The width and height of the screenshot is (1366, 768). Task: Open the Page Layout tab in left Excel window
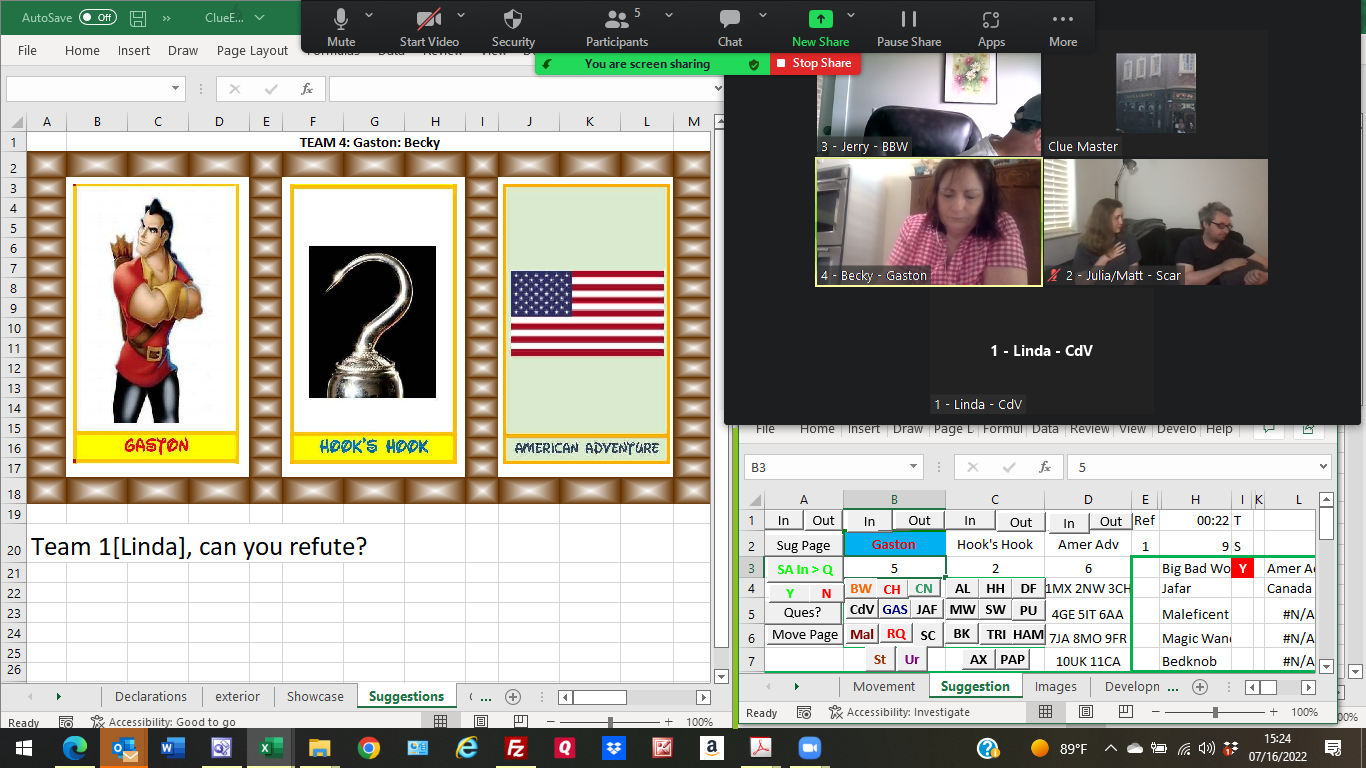point(252,50)
